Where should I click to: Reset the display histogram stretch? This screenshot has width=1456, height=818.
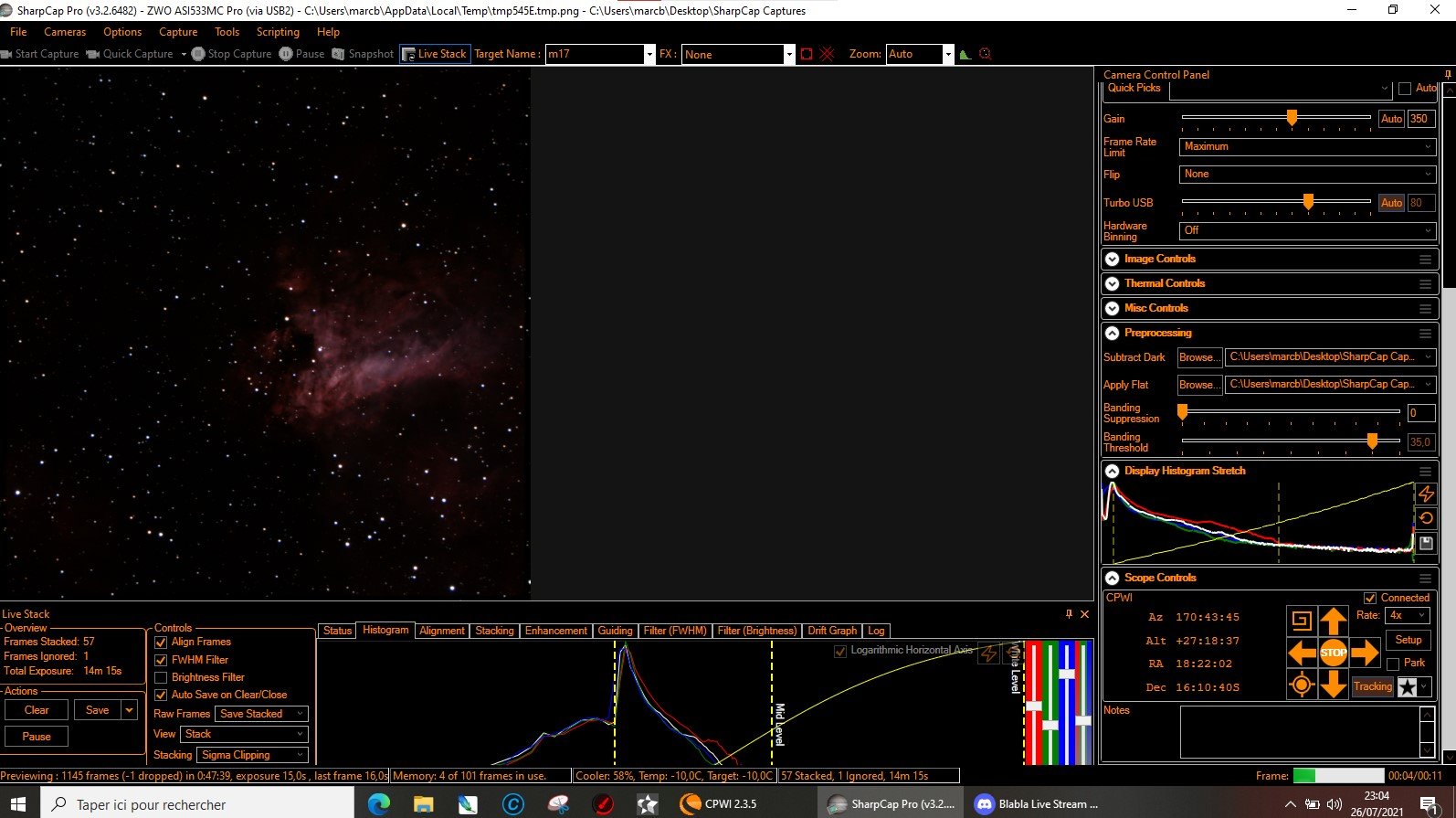tap(1426, 518)
